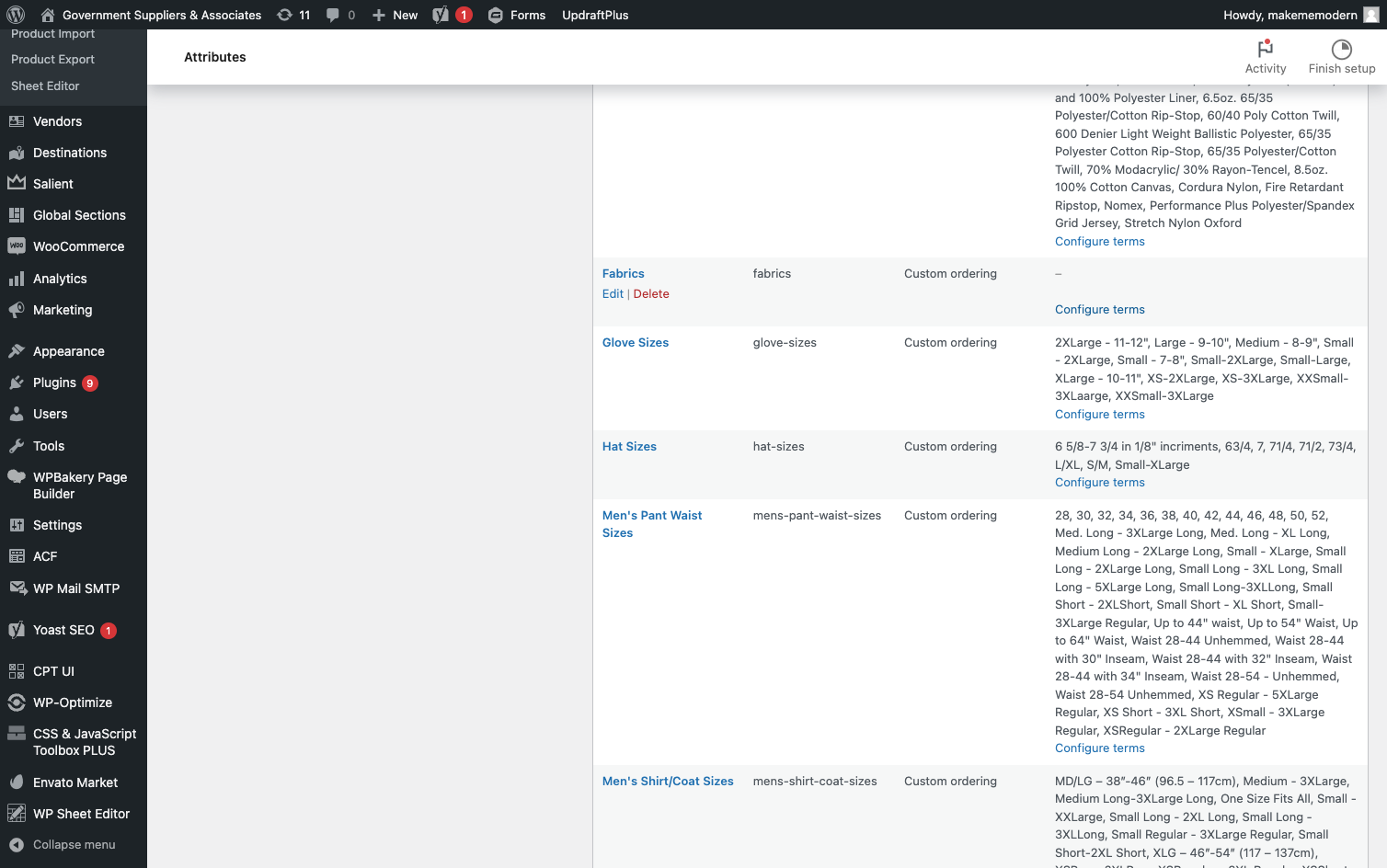Click the Finish setup progress icon

[x=1342, y=49]
